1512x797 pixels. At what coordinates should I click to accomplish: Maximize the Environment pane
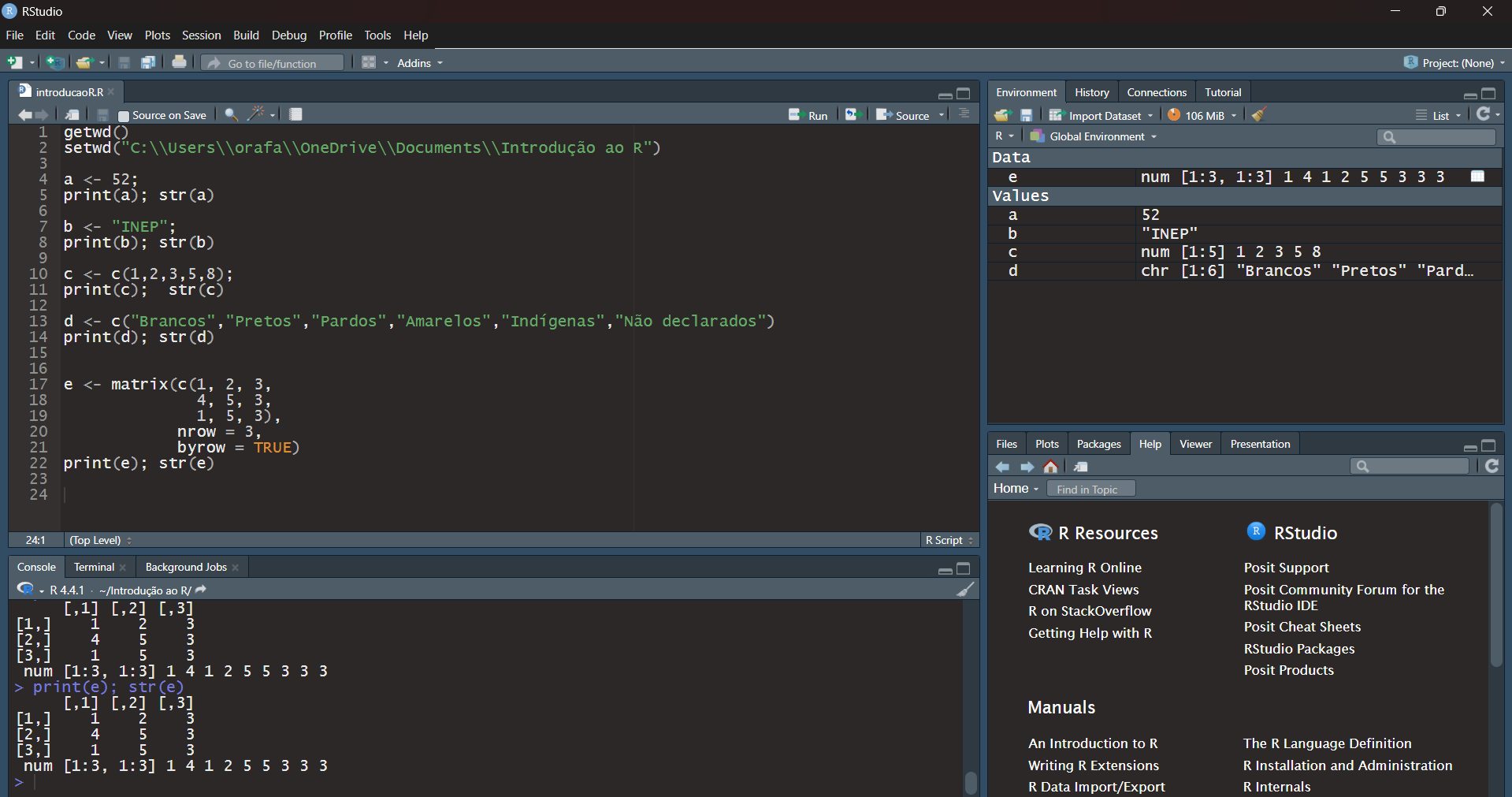1488,94
